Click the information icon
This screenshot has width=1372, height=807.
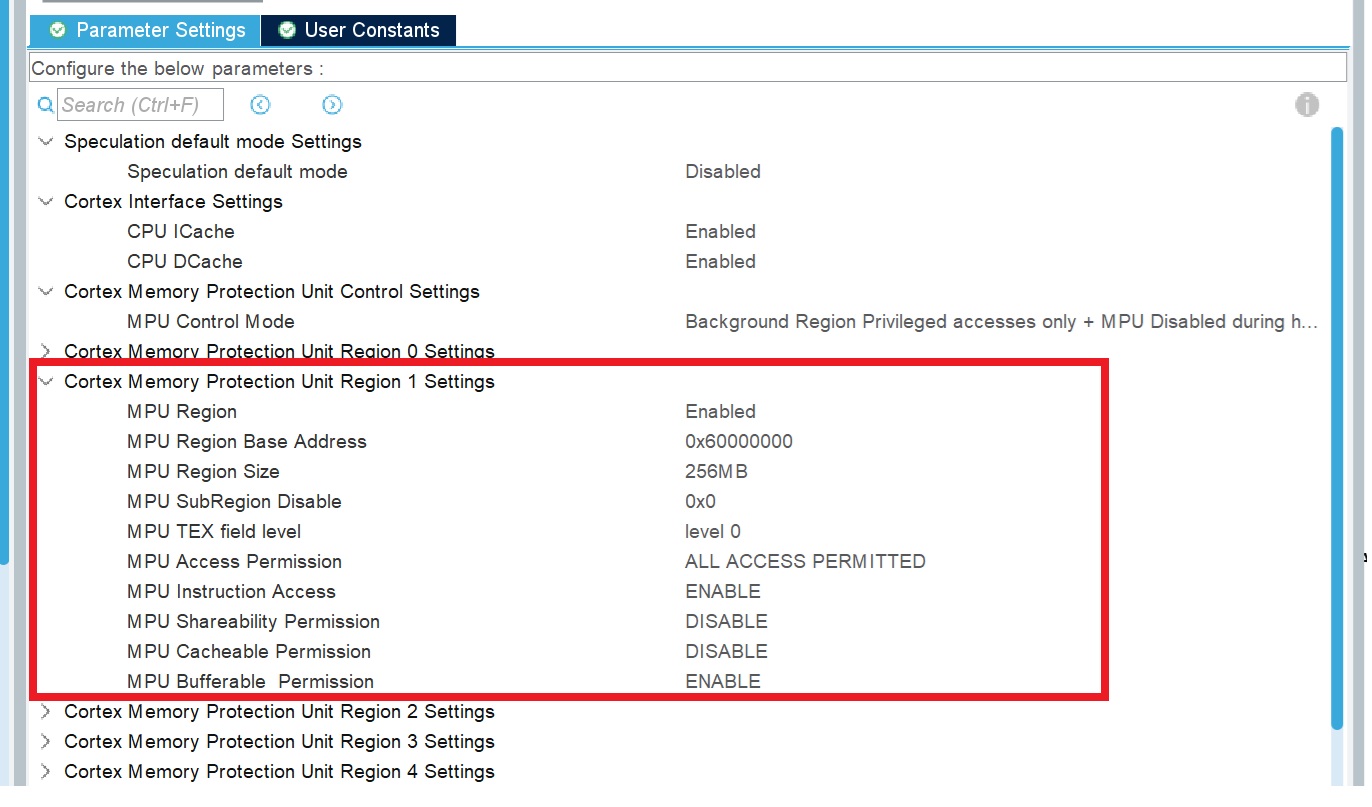pyautogui.click(x=1307, y=105)
